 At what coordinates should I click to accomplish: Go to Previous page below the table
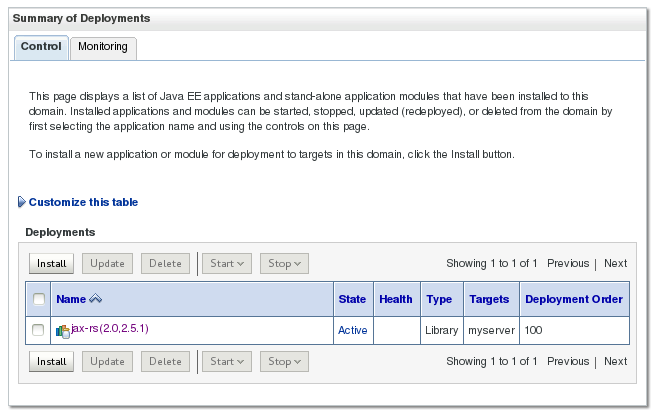[567, 361]
